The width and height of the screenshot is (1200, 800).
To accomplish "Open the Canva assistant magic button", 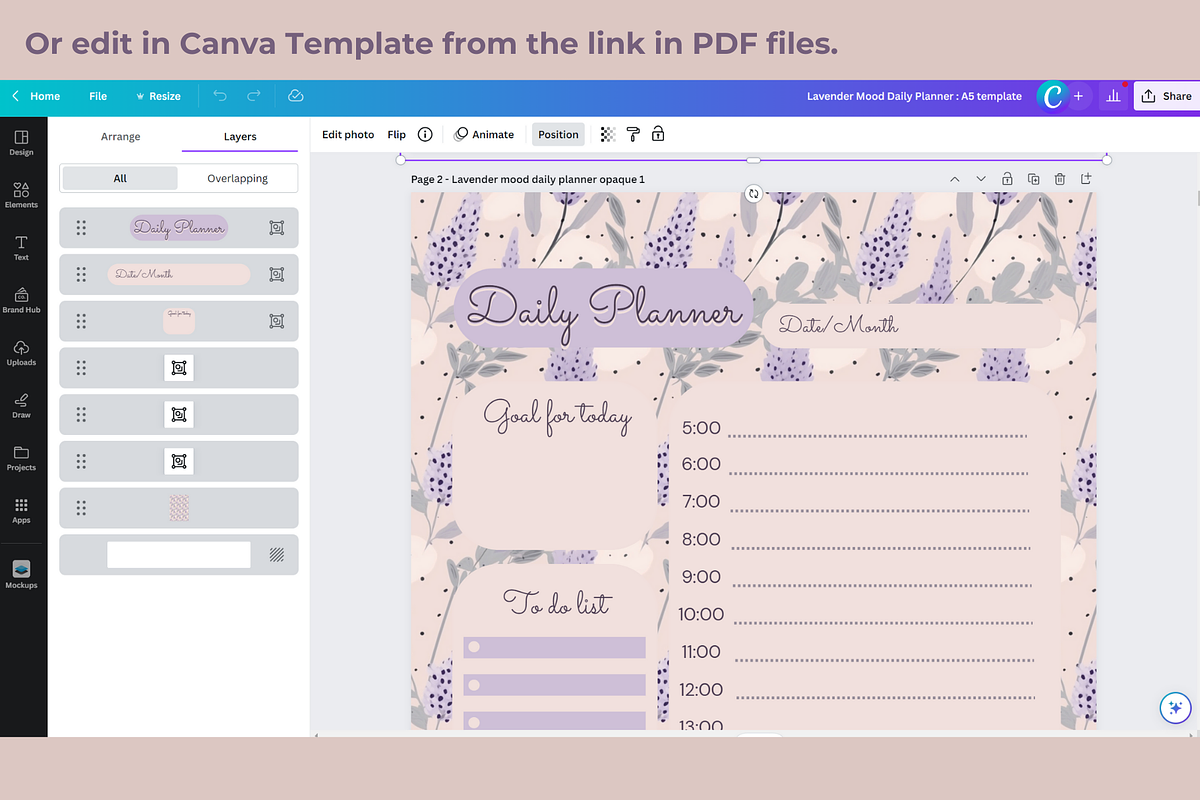I will coord(1176,708).
